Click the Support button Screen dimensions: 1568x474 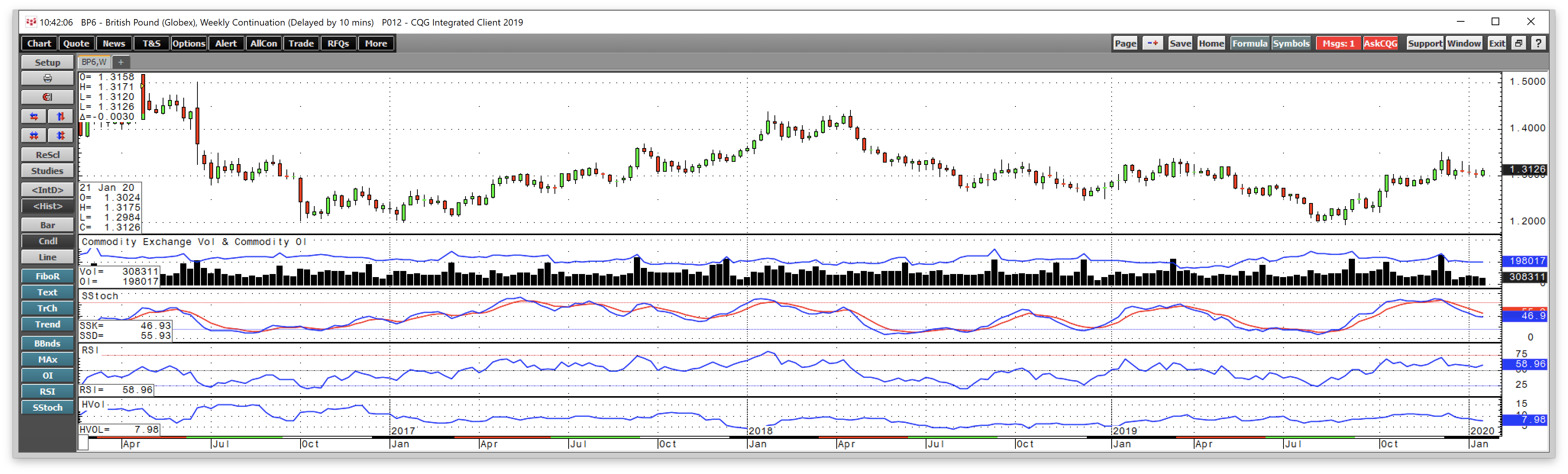pyautogui.click(x=1424, y=43)
